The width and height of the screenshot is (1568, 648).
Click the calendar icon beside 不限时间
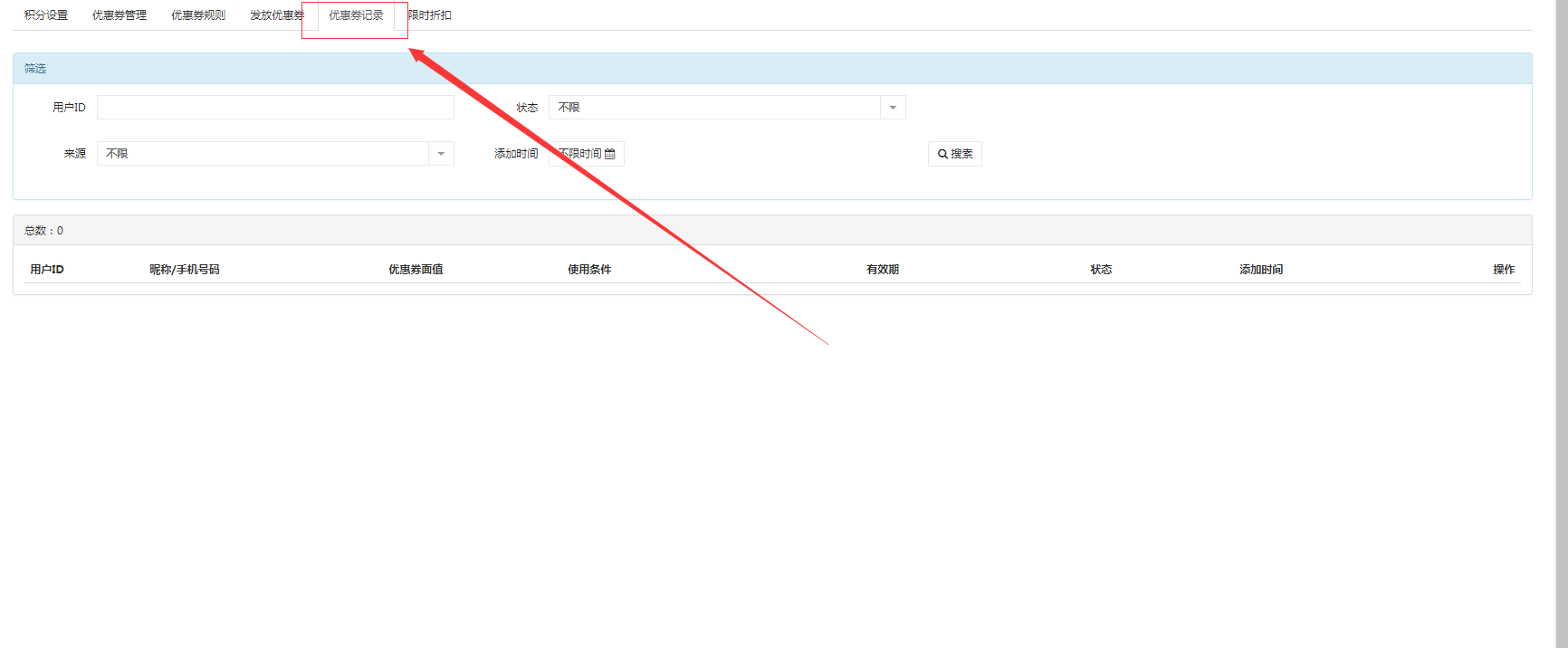(x=610, y=154)
